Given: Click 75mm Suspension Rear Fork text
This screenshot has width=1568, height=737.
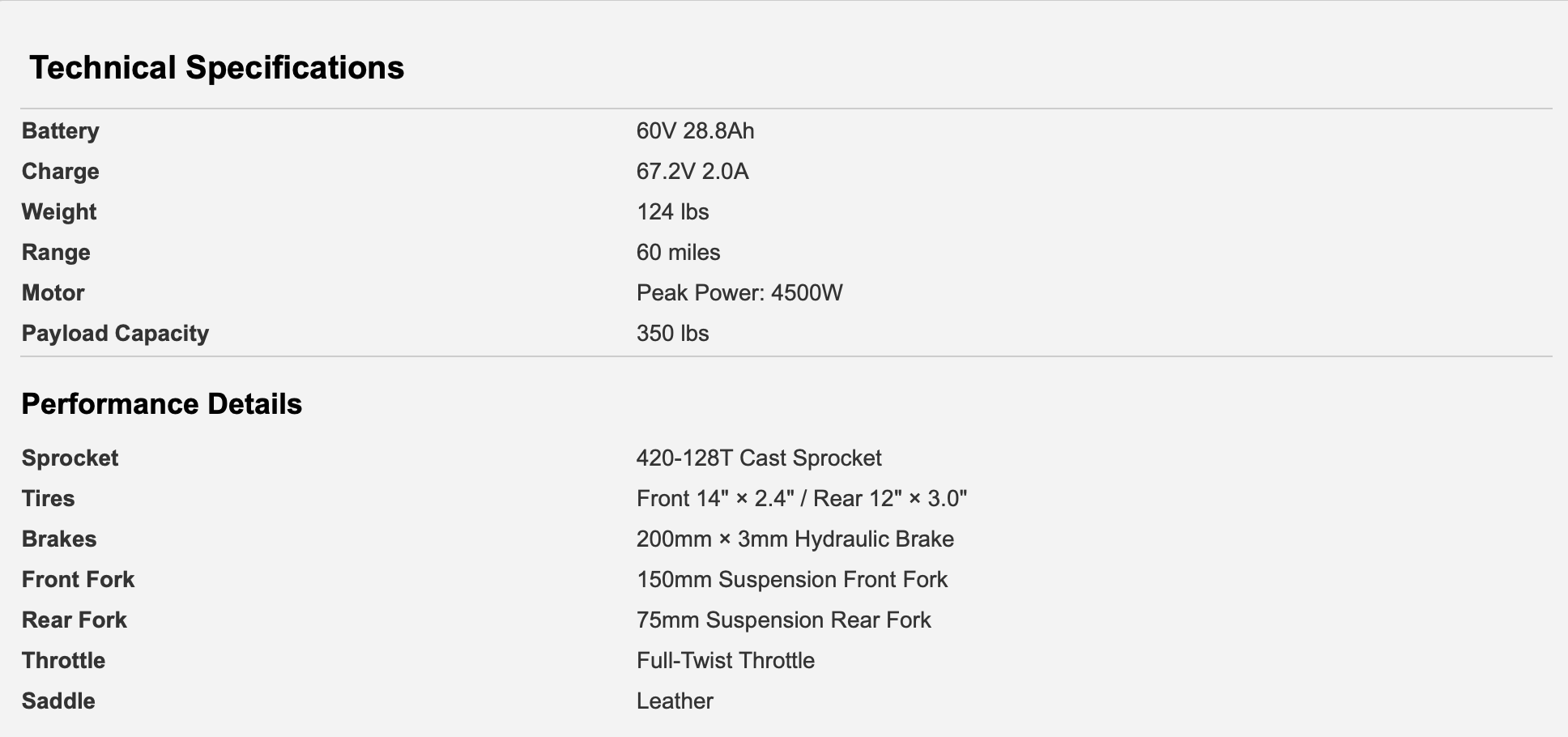Looking at the screenshot, I should point(784,620).
